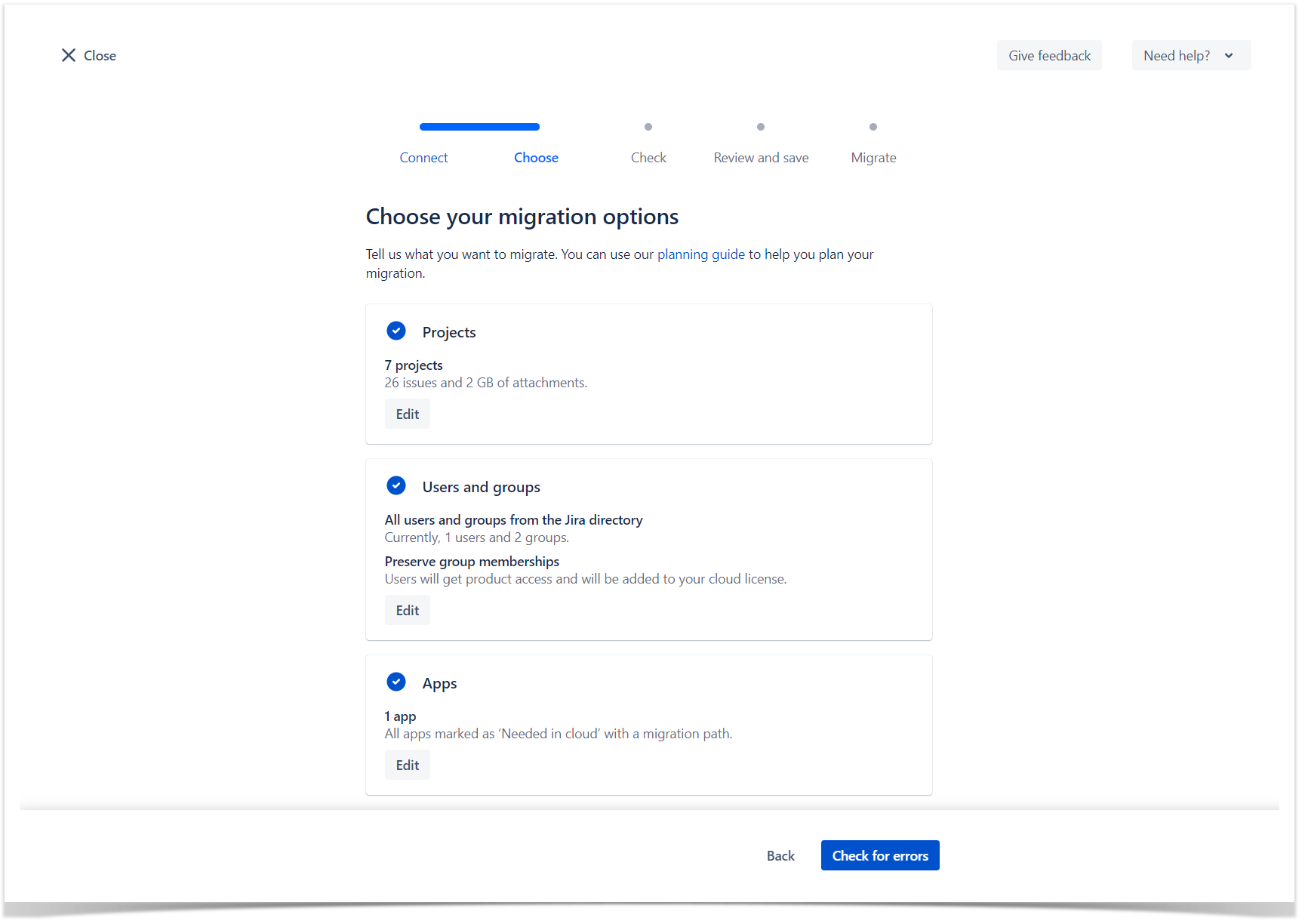Image resolution: width=1305 pixels, height=924 pixels.
Task: Click the blue progress bar
Action: coord(479,127)
